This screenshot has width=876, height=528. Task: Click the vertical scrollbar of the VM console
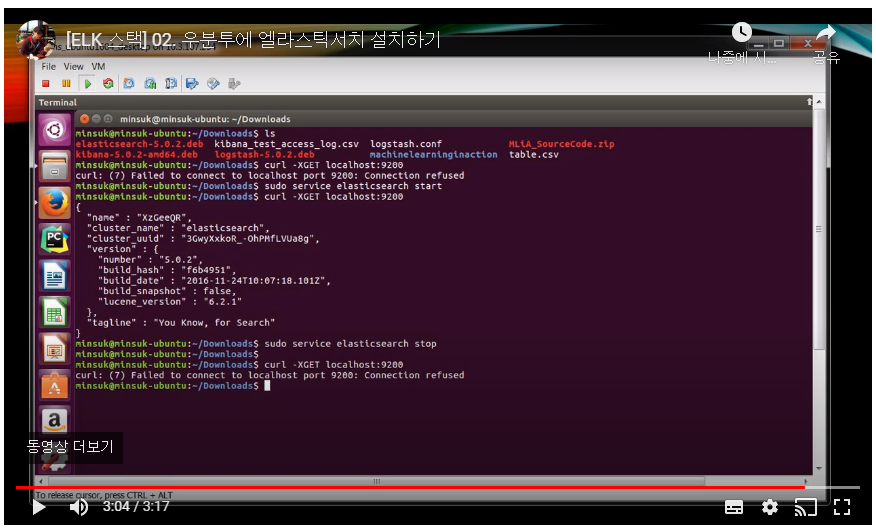pos(819,229)
